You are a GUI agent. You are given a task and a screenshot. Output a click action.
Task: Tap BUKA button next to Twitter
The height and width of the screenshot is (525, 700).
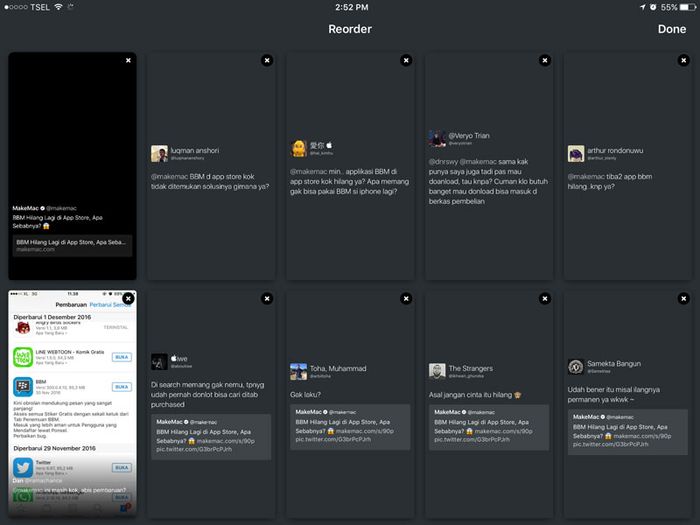tap(122, 467)
